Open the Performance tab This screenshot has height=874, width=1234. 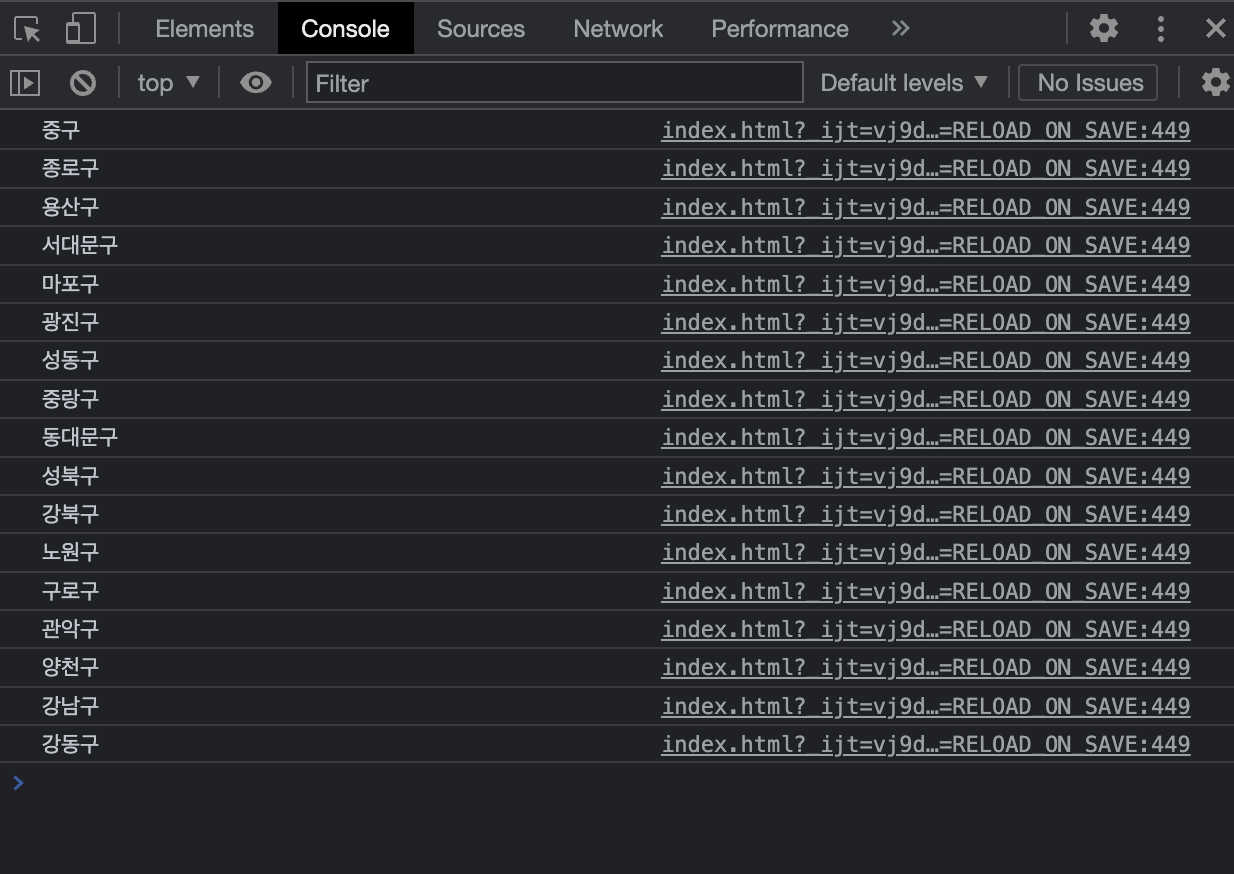coord(780,29)
